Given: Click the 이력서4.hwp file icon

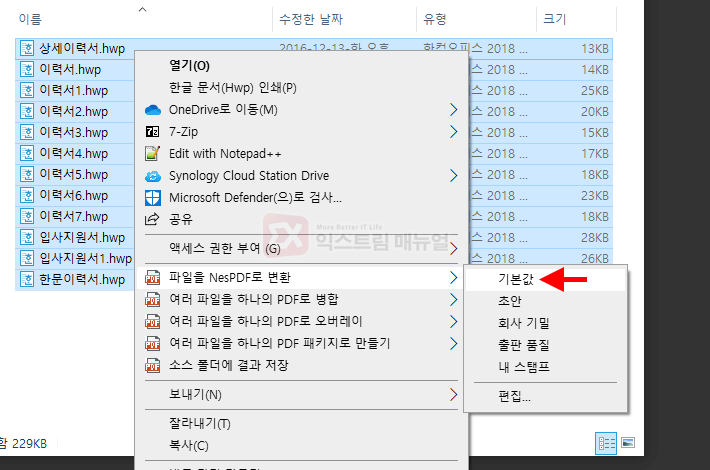Looking at the screenshot, I should coord(27,153).
